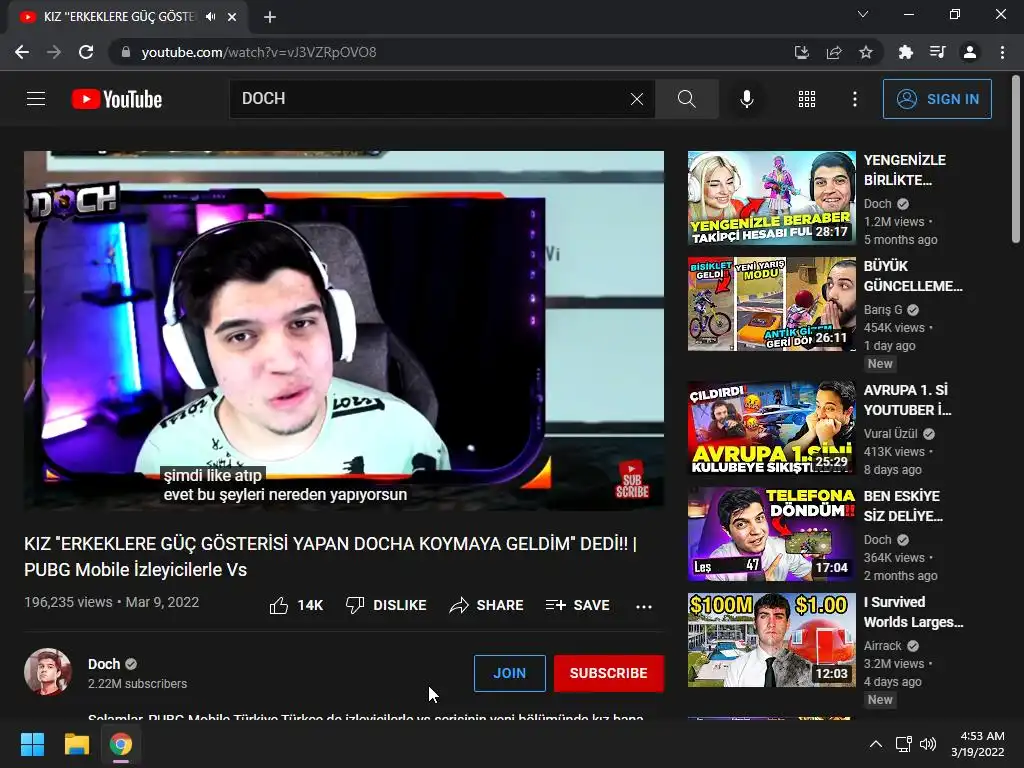Screen dimensions: 1024x768
Task: Click the JOIN membership button
Action: click(509, 673)
